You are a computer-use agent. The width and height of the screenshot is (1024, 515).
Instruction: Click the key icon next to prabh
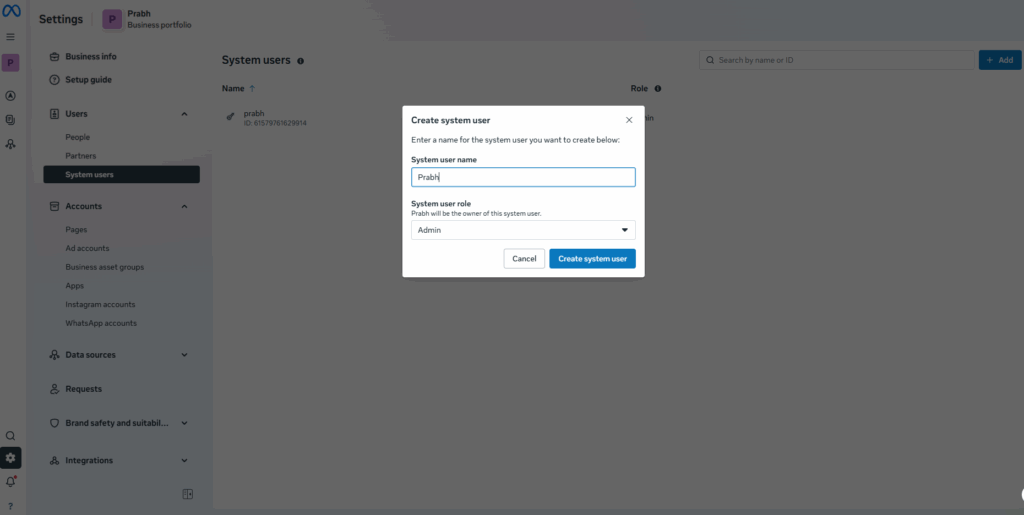point(230,117)
